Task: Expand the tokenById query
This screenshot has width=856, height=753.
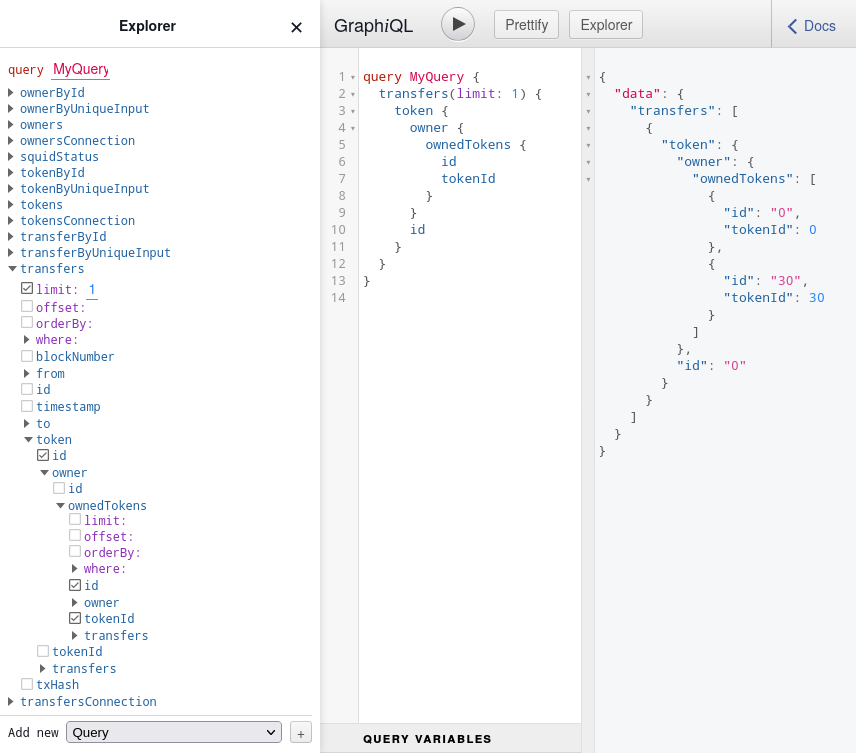Action: click(x=10, y=173)
